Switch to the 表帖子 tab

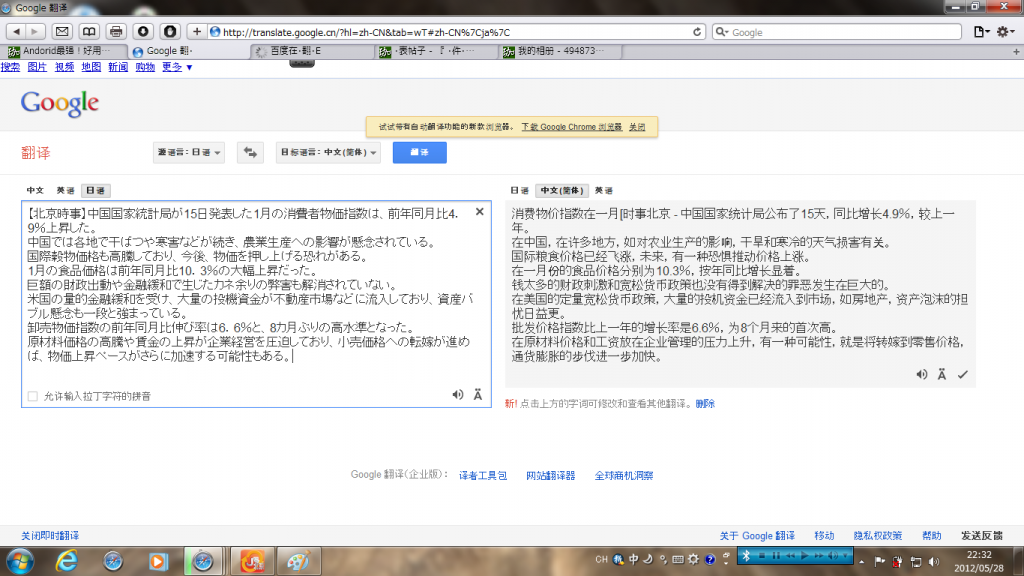pos(437,51)
